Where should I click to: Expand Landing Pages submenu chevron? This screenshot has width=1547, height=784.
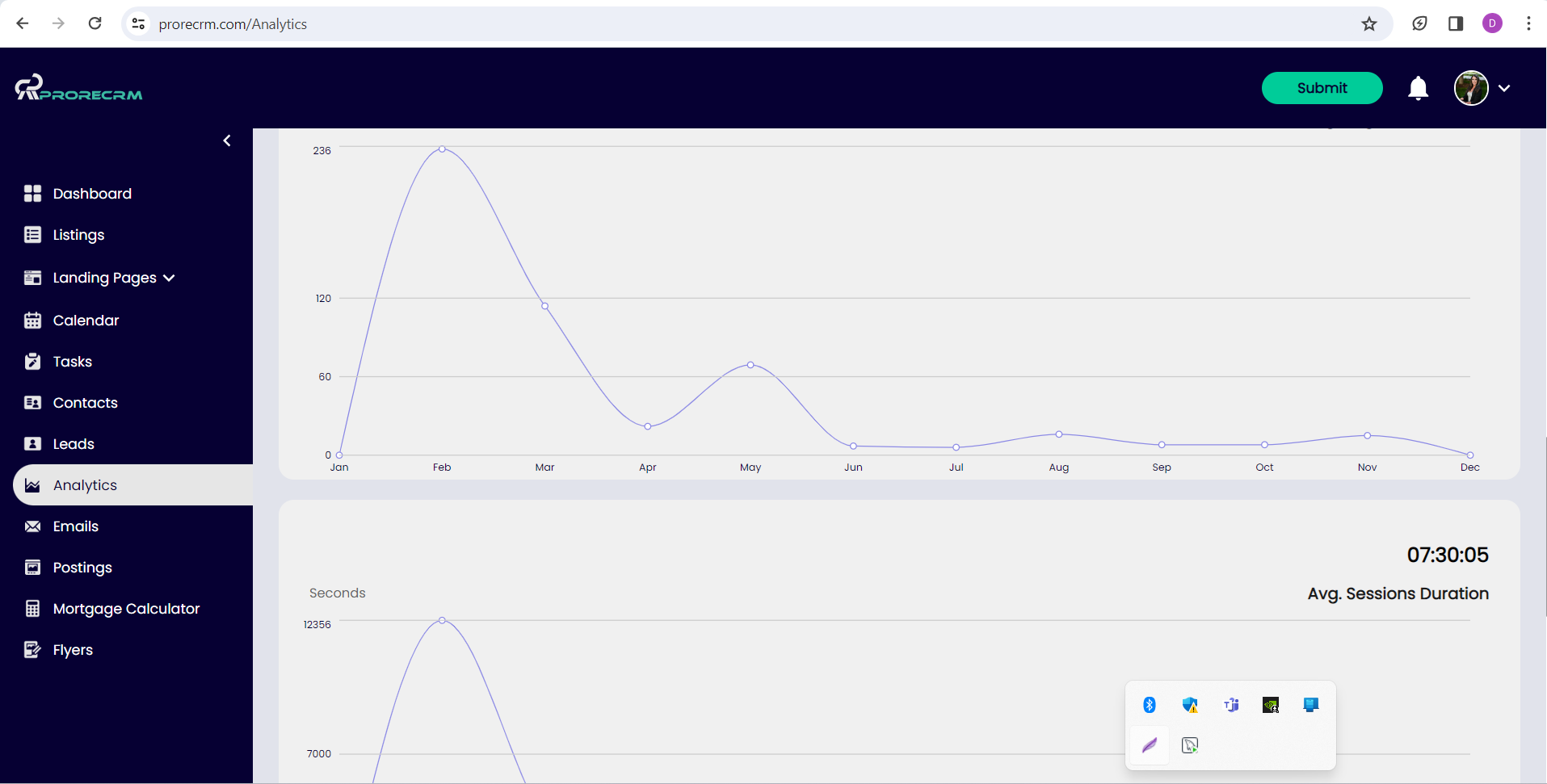click(169, 278)
